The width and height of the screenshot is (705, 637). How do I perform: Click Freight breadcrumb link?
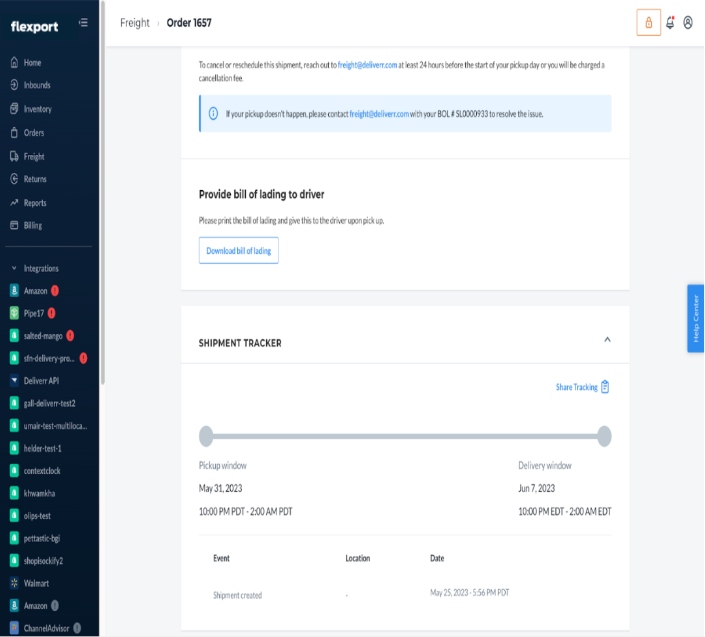click(x=134, y=23)
